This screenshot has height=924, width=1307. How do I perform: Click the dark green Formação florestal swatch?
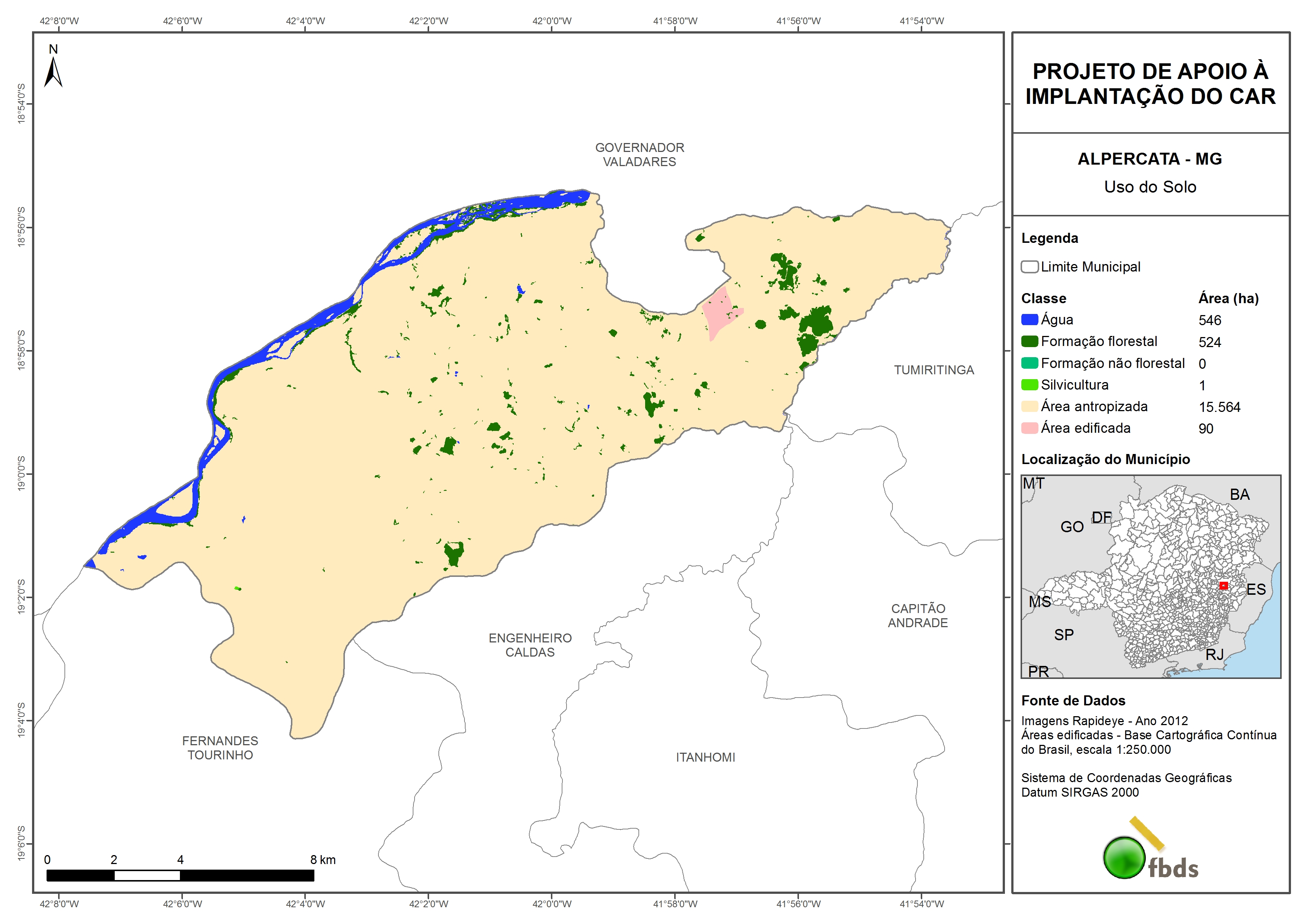point(1029,342)
